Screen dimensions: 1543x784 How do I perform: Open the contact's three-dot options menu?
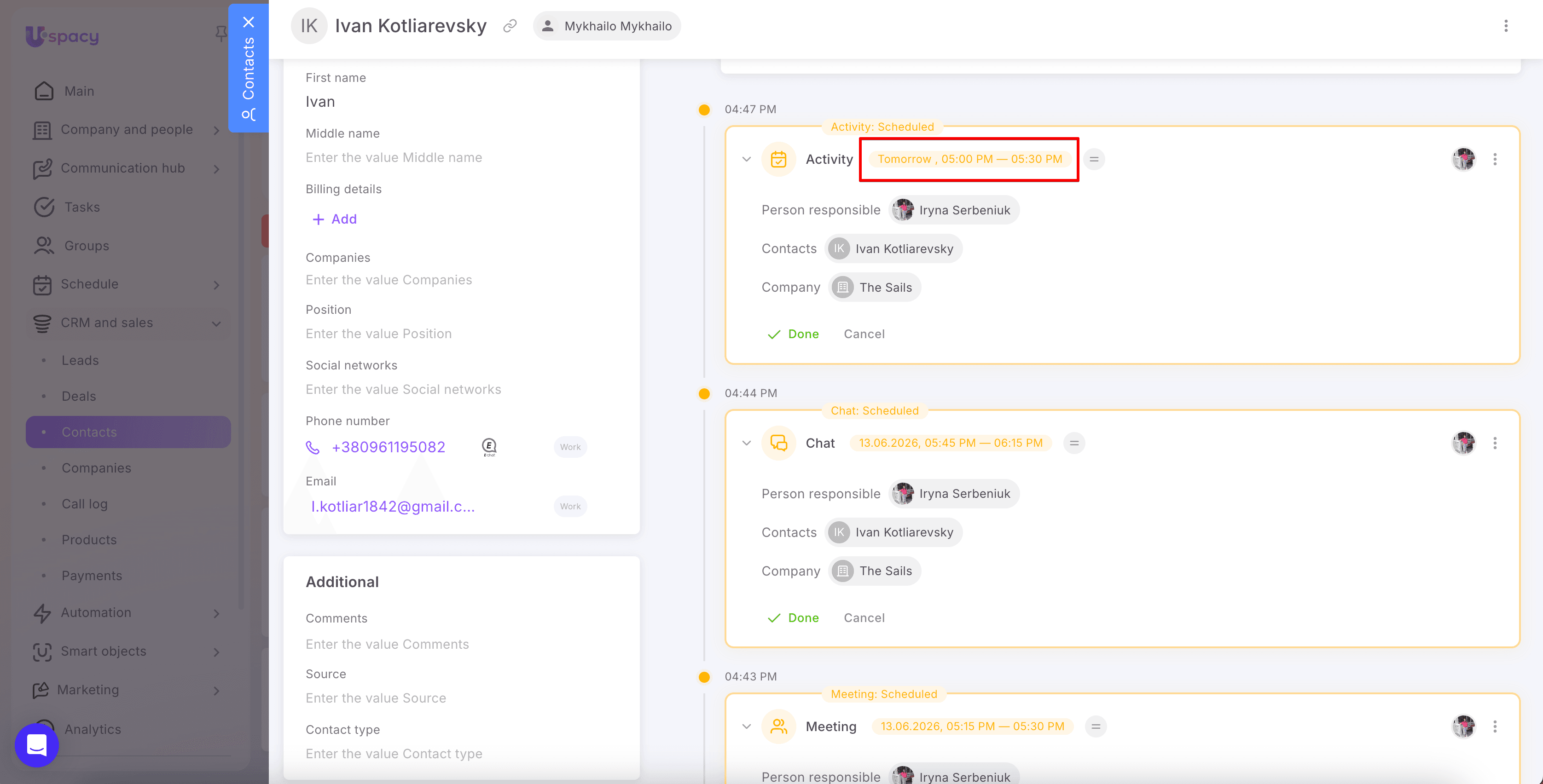1505,26
